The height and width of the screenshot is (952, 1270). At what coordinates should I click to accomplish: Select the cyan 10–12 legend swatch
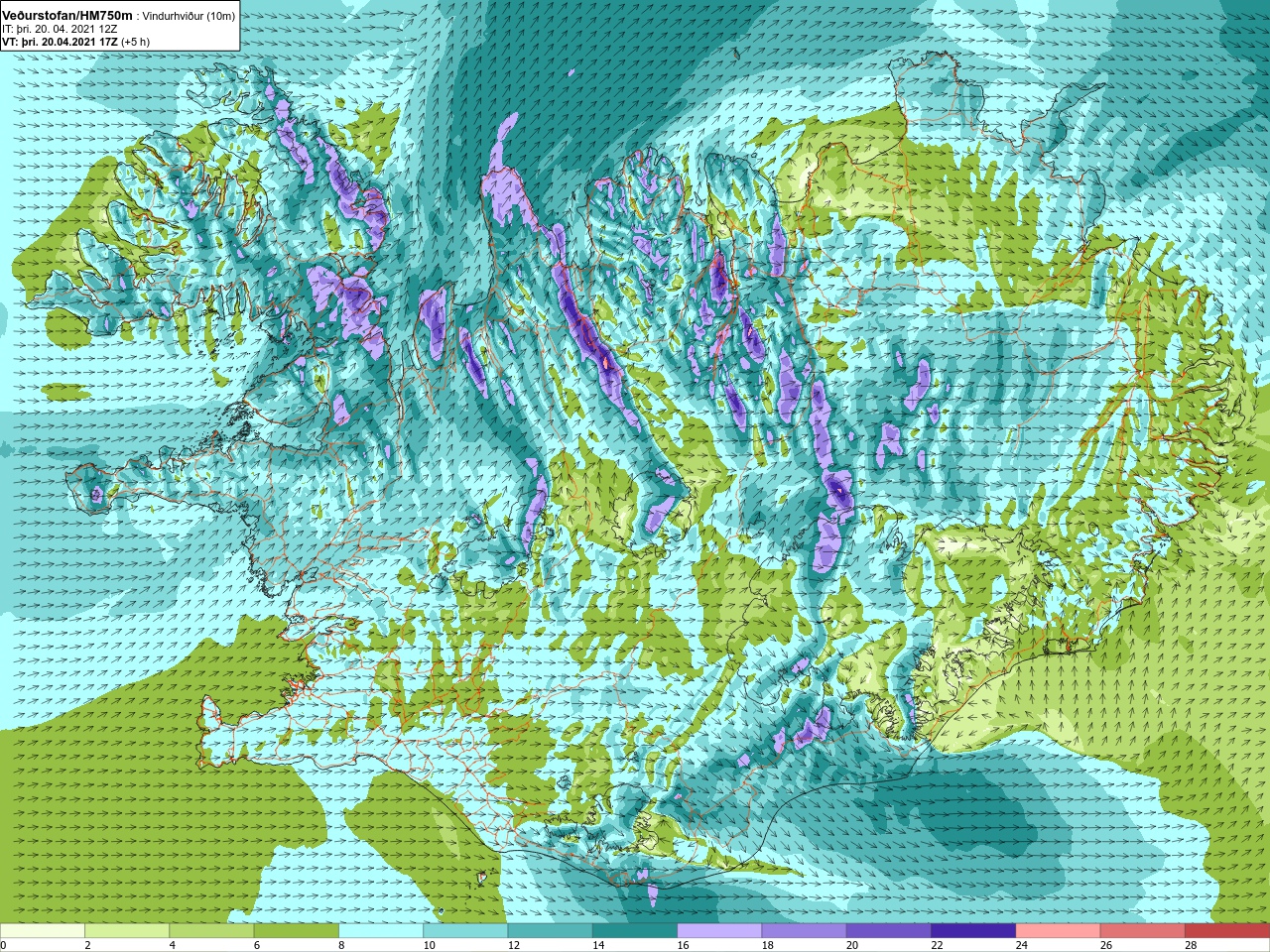pos(465,930)
